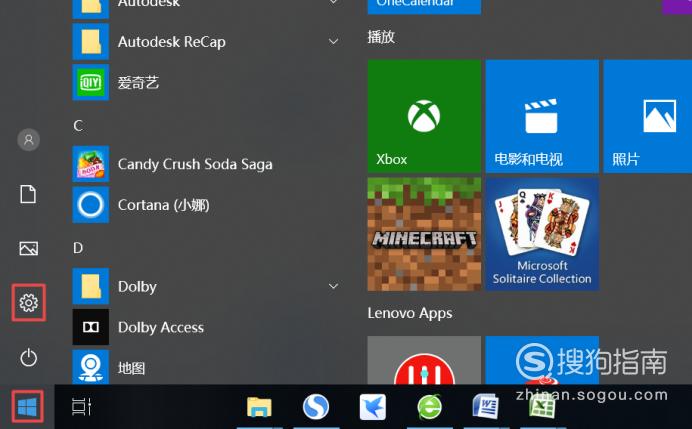692x429 pixels.
Task: Open the Minecraft tile
Action: tap(424, 234)
